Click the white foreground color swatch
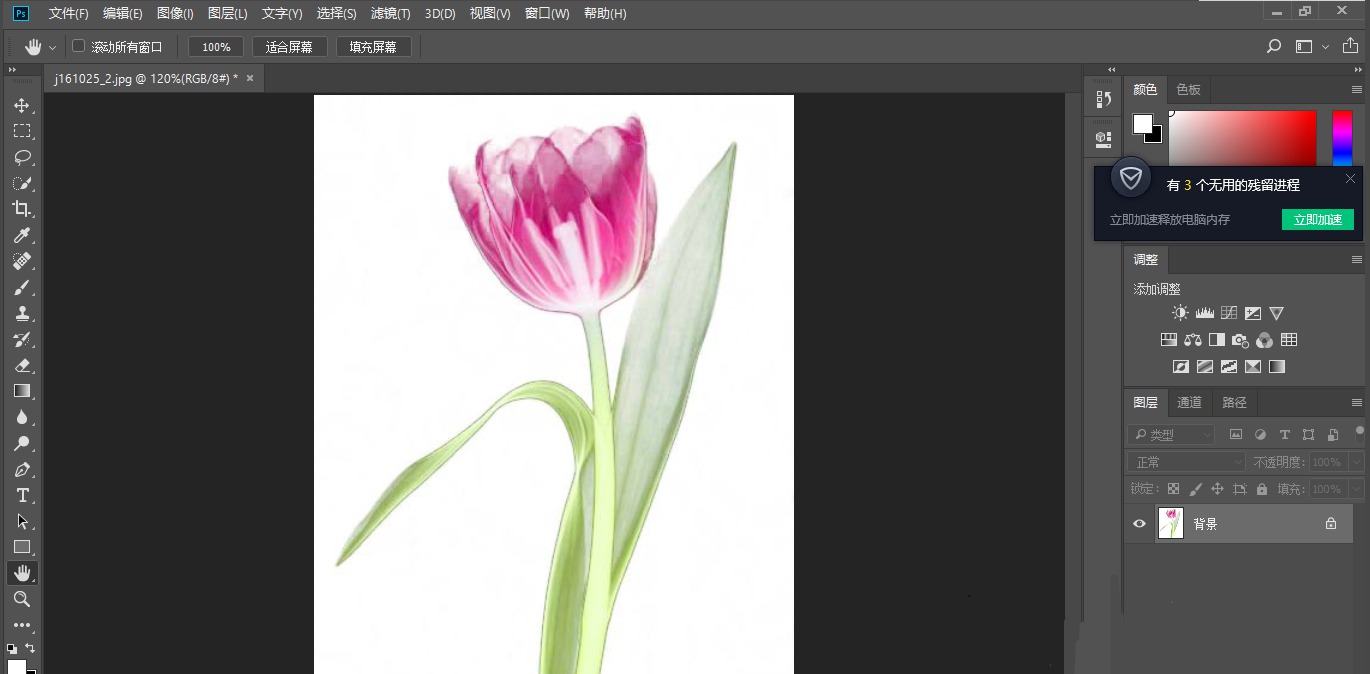 point(1145,122)
